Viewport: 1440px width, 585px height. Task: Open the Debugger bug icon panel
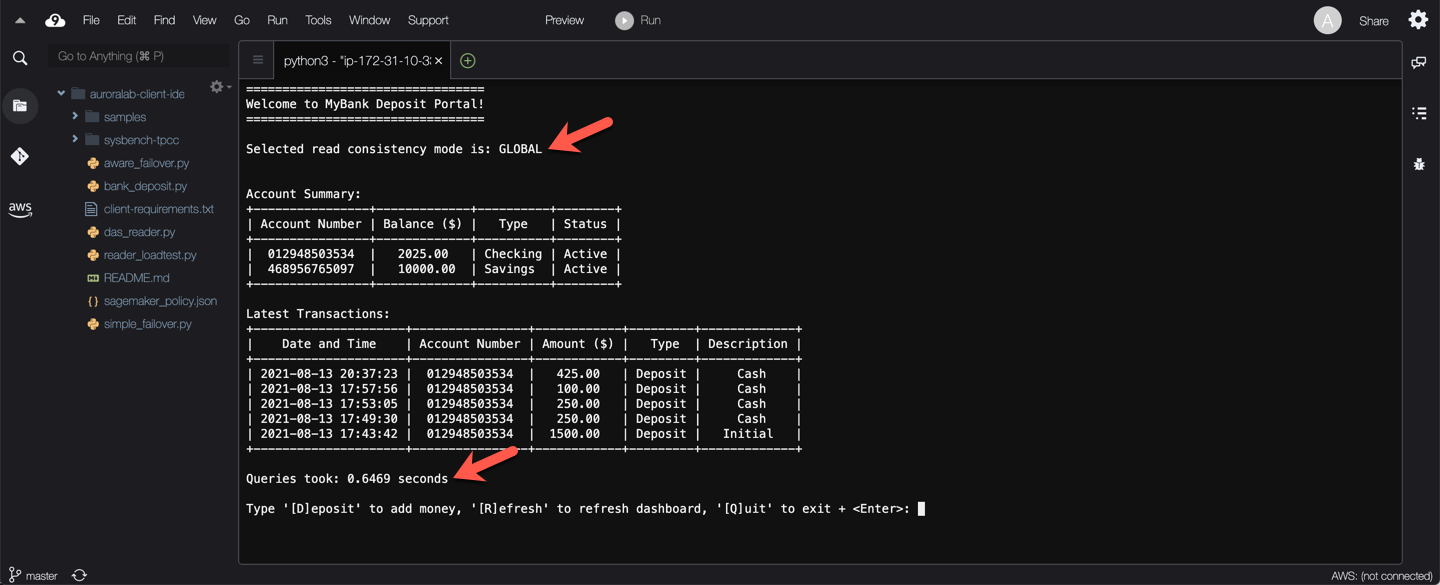(x=1419, y=164)
